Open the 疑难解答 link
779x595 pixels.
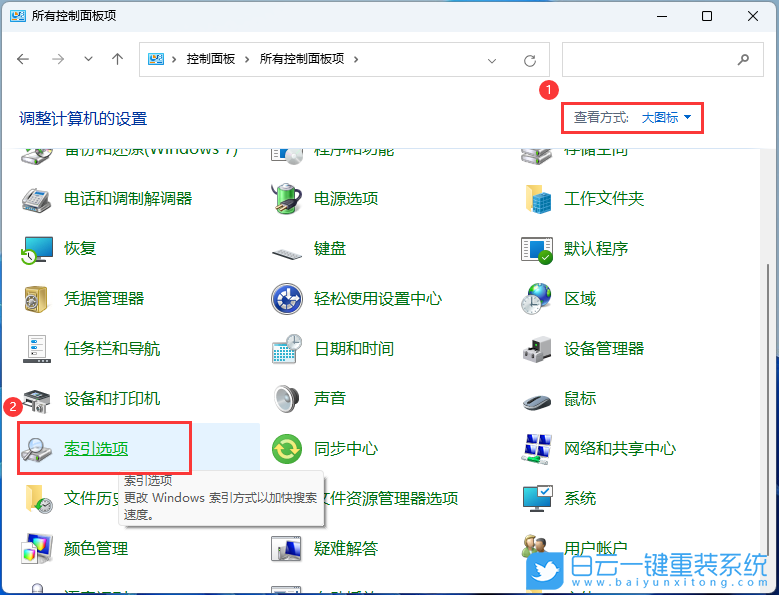[346, 548]
